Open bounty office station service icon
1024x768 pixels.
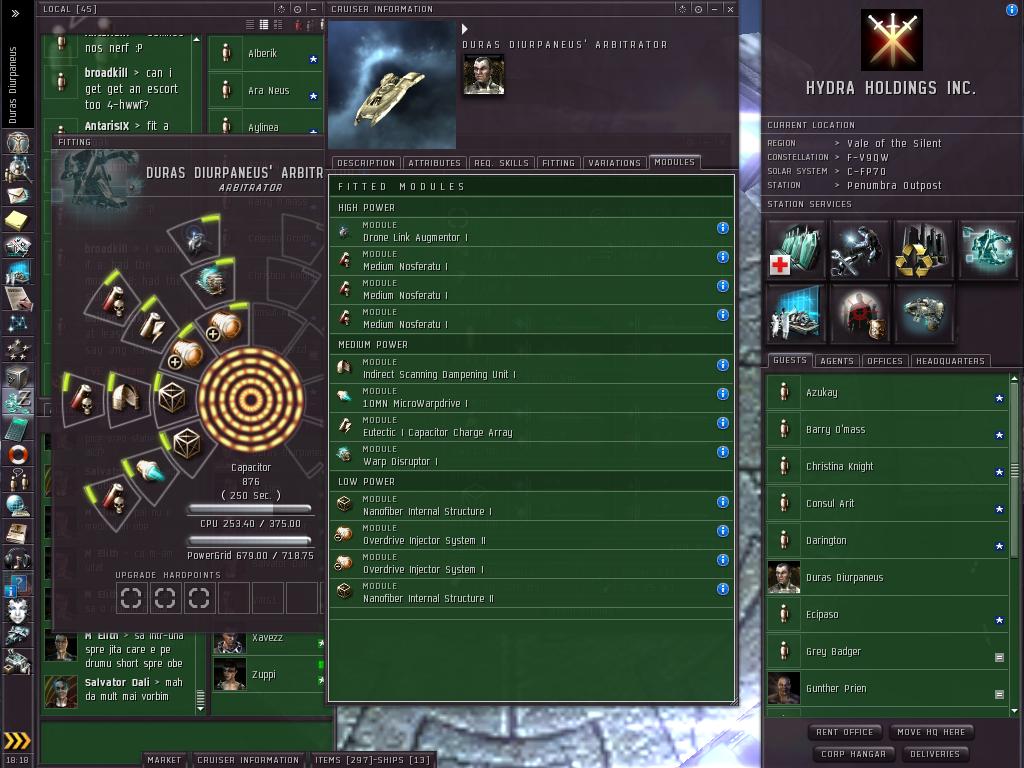tap(859, 313)
